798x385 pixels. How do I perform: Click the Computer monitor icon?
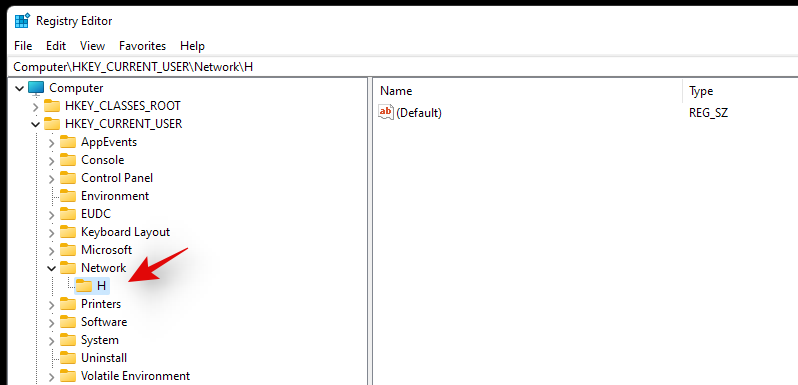click(x=36, y=88)
